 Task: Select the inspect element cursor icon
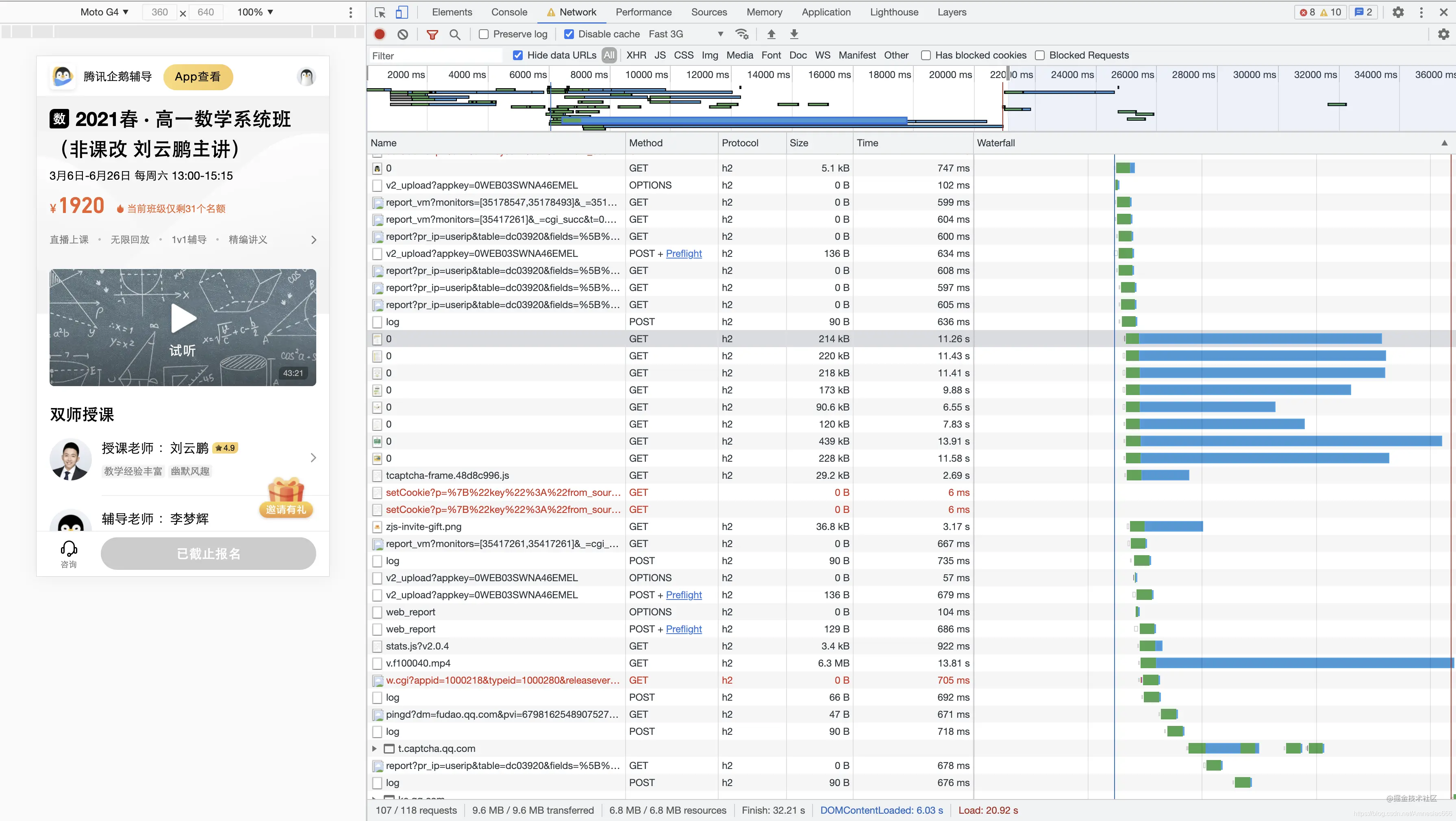tap(380, 12)
